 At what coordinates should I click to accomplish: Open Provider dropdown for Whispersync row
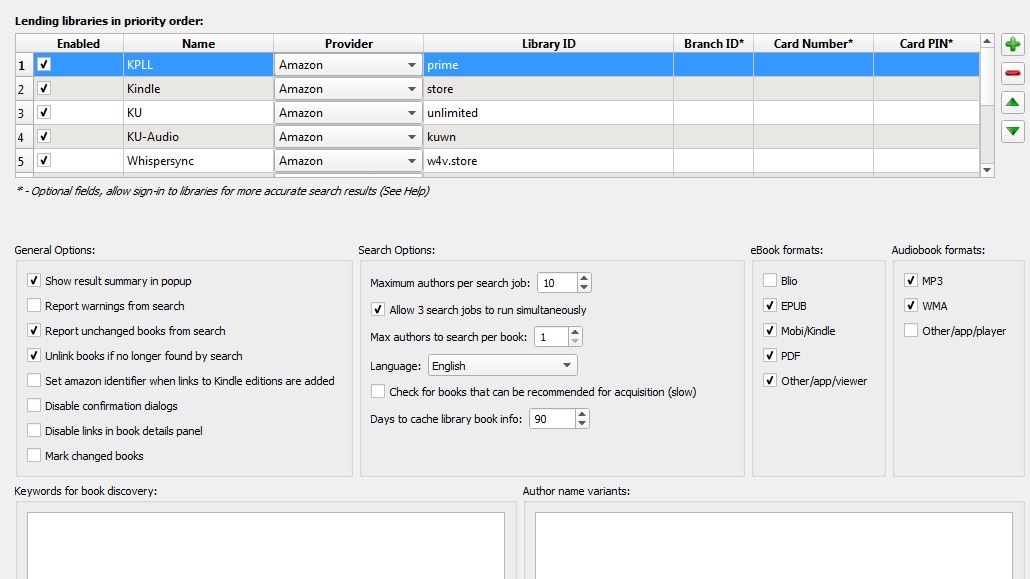pyautogui.click(x=348, y=160)
